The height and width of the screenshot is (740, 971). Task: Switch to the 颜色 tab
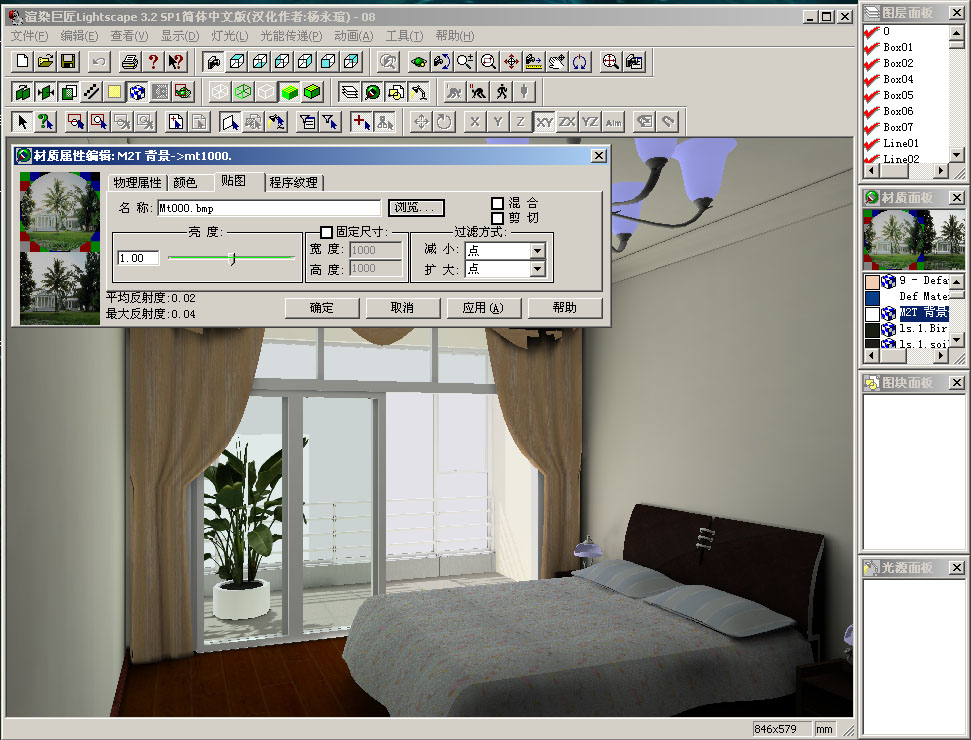pos(185,182)
